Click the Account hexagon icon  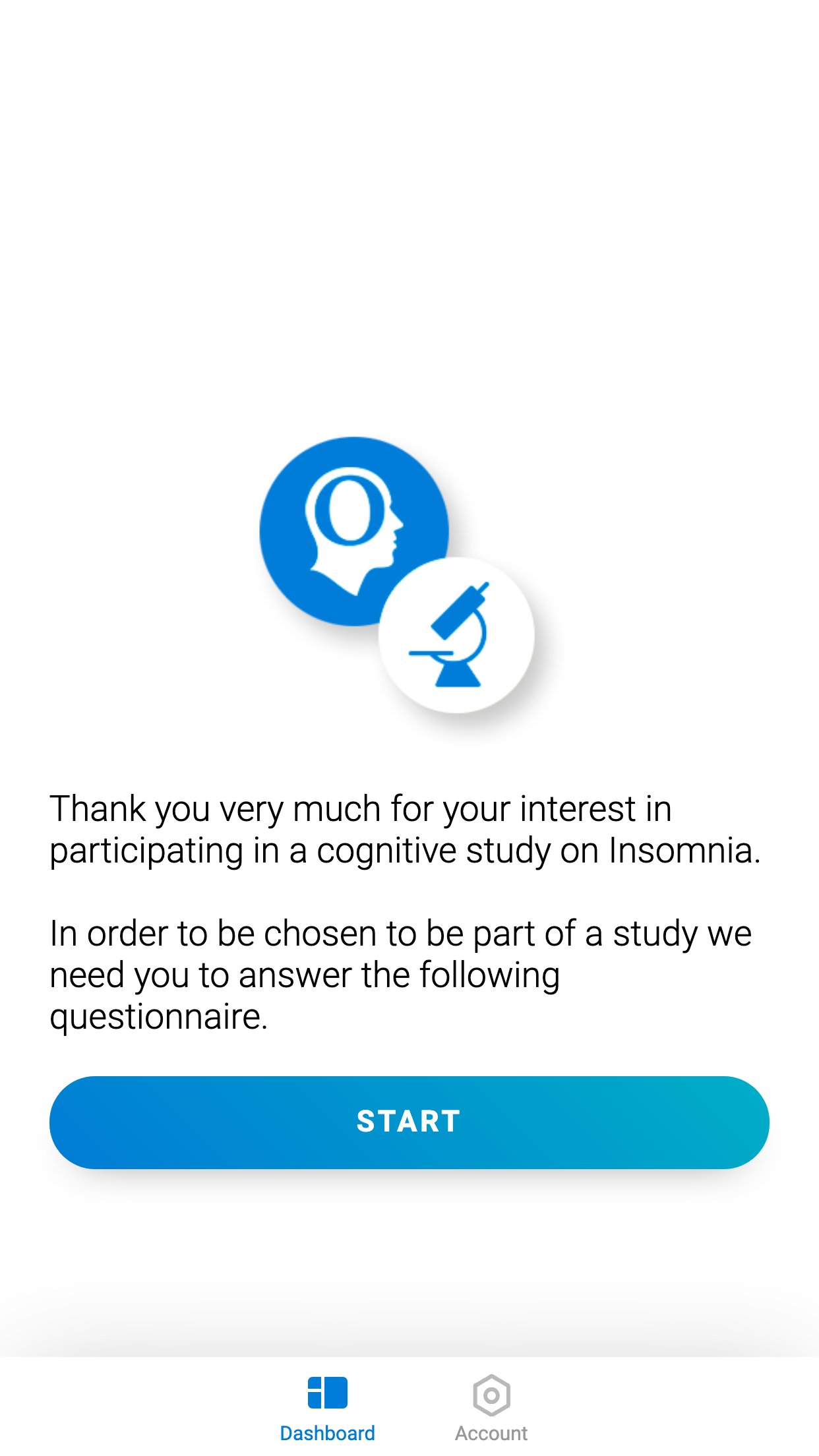(491, 1395)
